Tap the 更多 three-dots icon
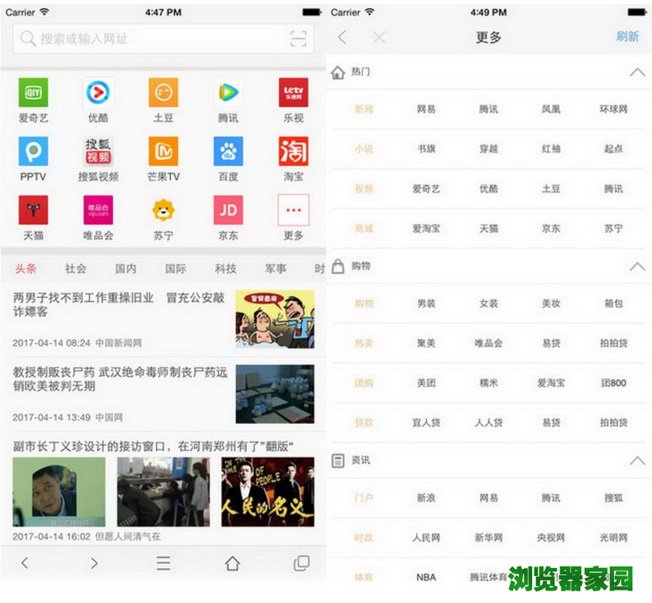This screenshot has height=603, width=652. coord(293,210)
